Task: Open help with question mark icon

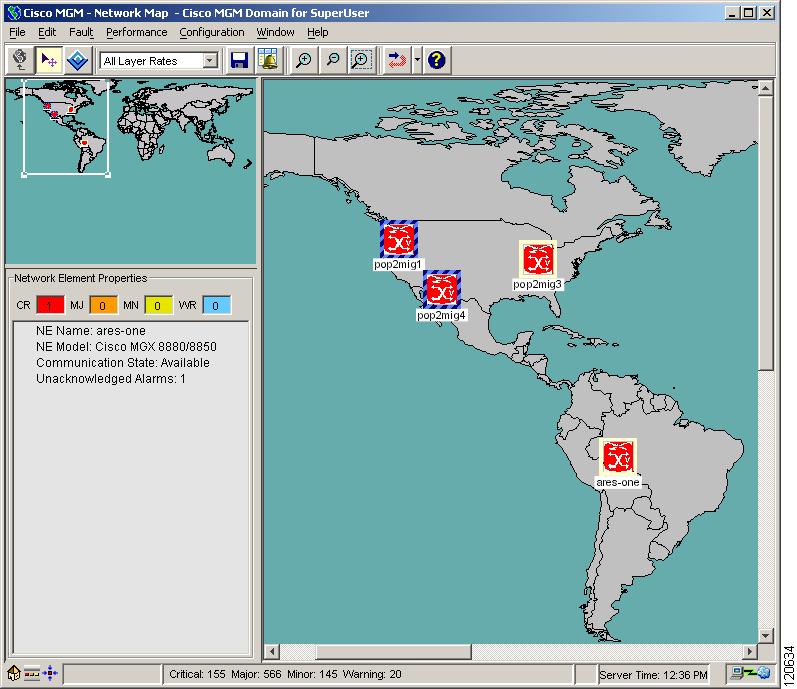Action: pyautogui.click(x=437, y=60)
